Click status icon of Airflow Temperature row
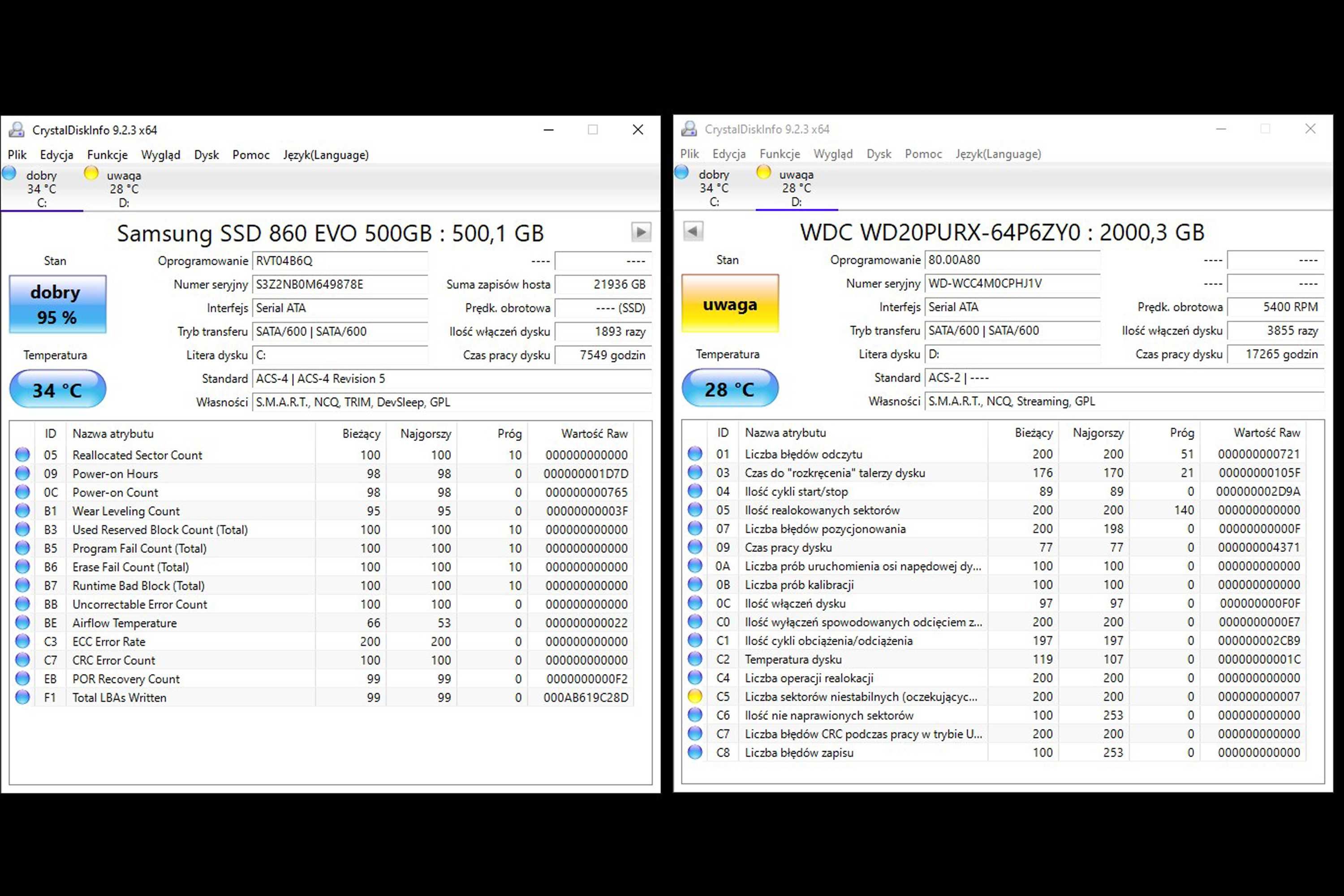Image resolution: width=1344 pixels, height=896 pixels. click(23, 623)
